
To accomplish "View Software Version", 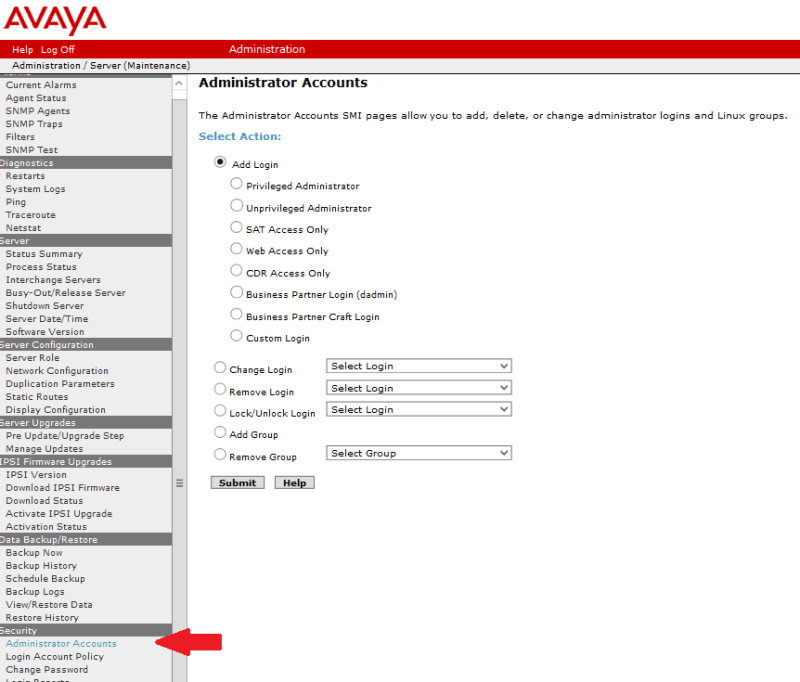I will 45,332.
